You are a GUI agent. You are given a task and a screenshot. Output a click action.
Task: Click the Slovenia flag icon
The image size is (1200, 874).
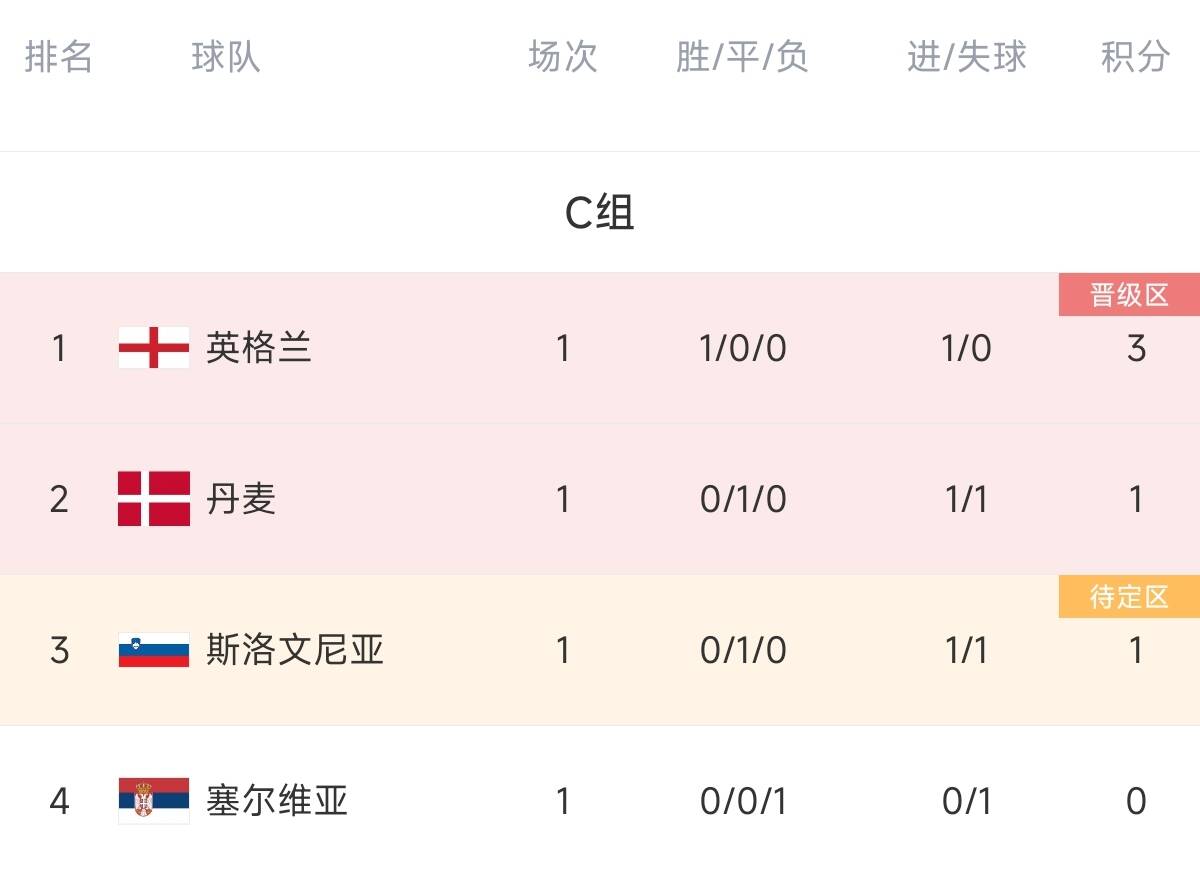[153, 650]
